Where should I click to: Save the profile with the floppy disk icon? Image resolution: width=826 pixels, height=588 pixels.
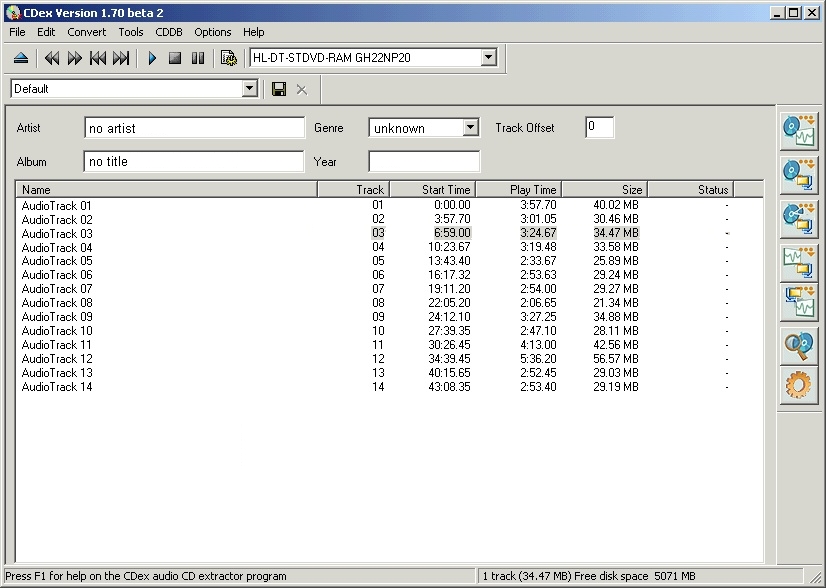pos(279,89)
